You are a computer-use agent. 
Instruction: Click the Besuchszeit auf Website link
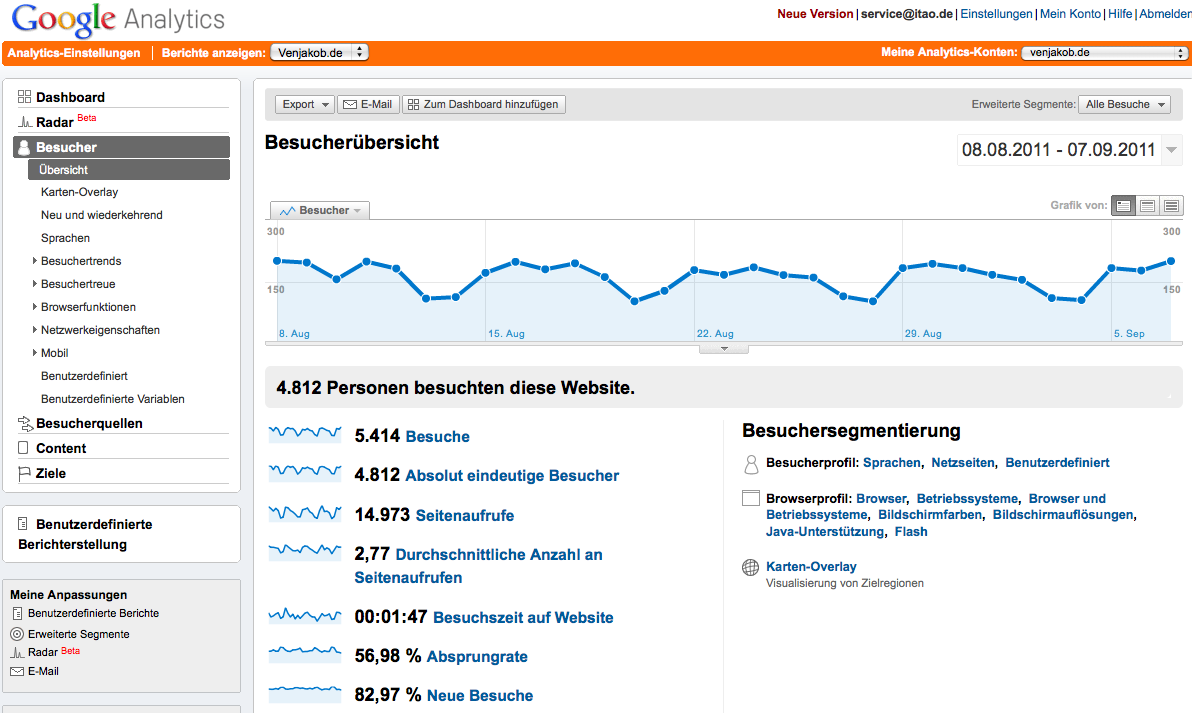[523, 618]
